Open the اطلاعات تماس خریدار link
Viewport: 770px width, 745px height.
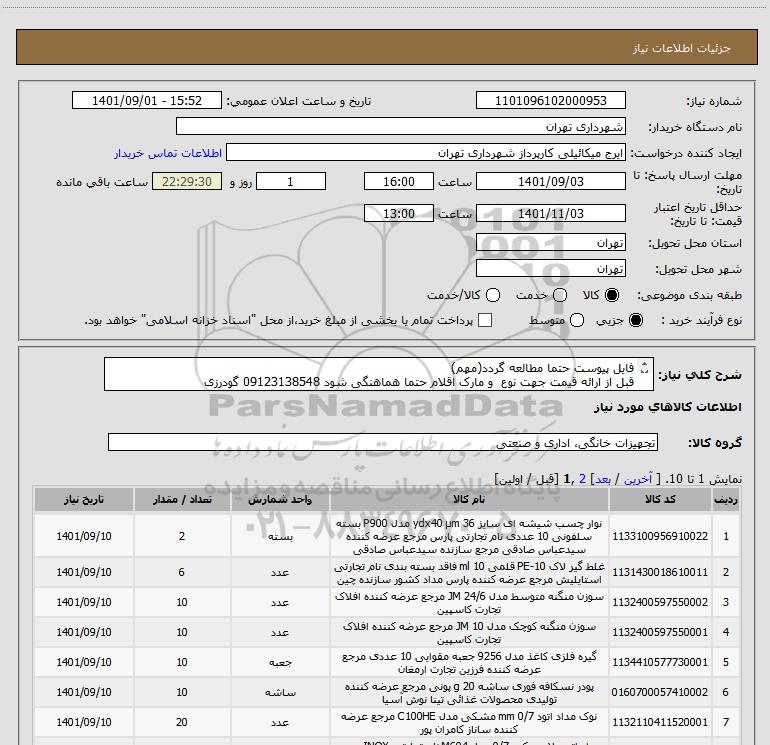(168, 153)
